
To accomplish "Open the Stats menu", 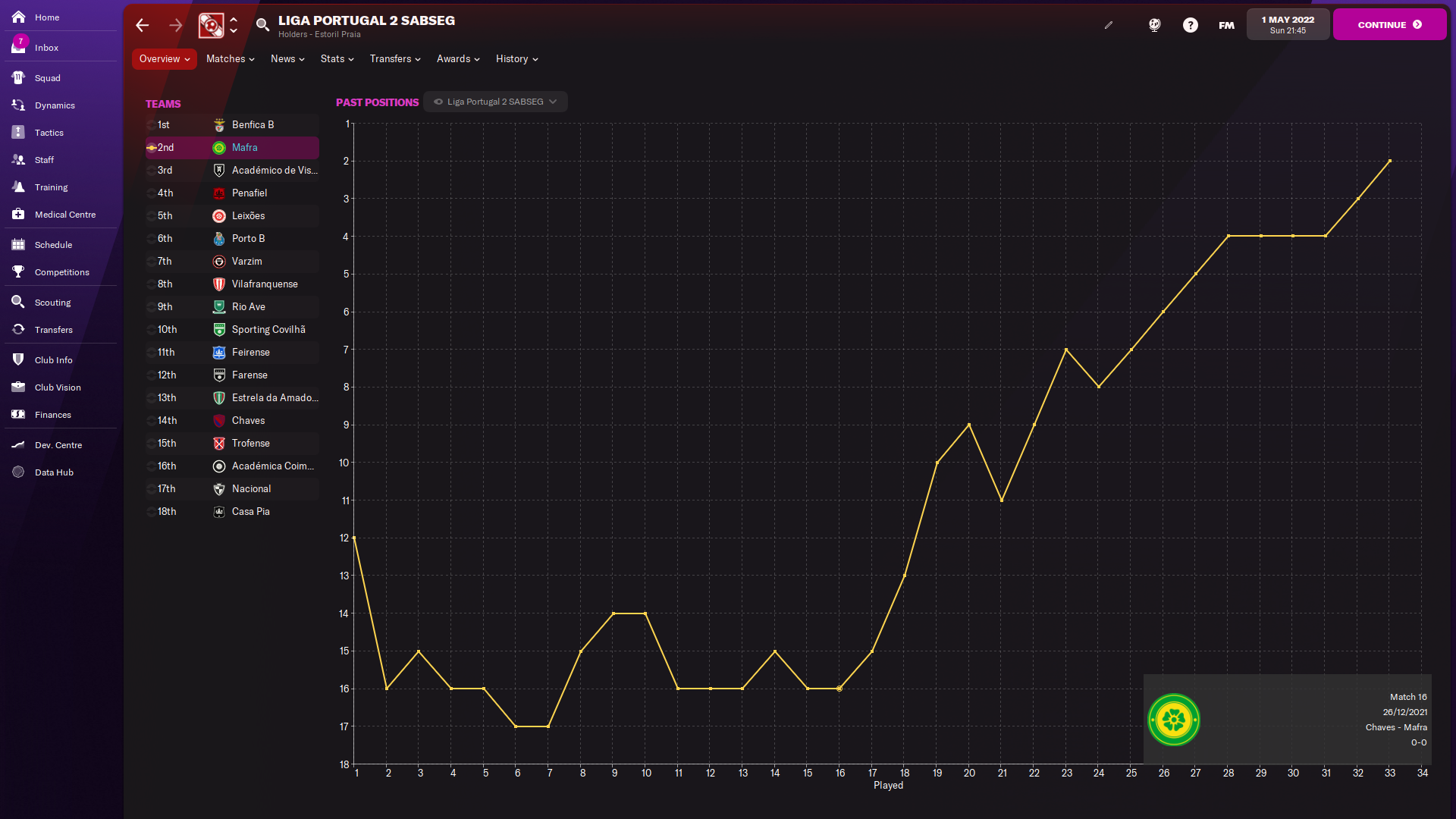I will (x=337, y=59).
